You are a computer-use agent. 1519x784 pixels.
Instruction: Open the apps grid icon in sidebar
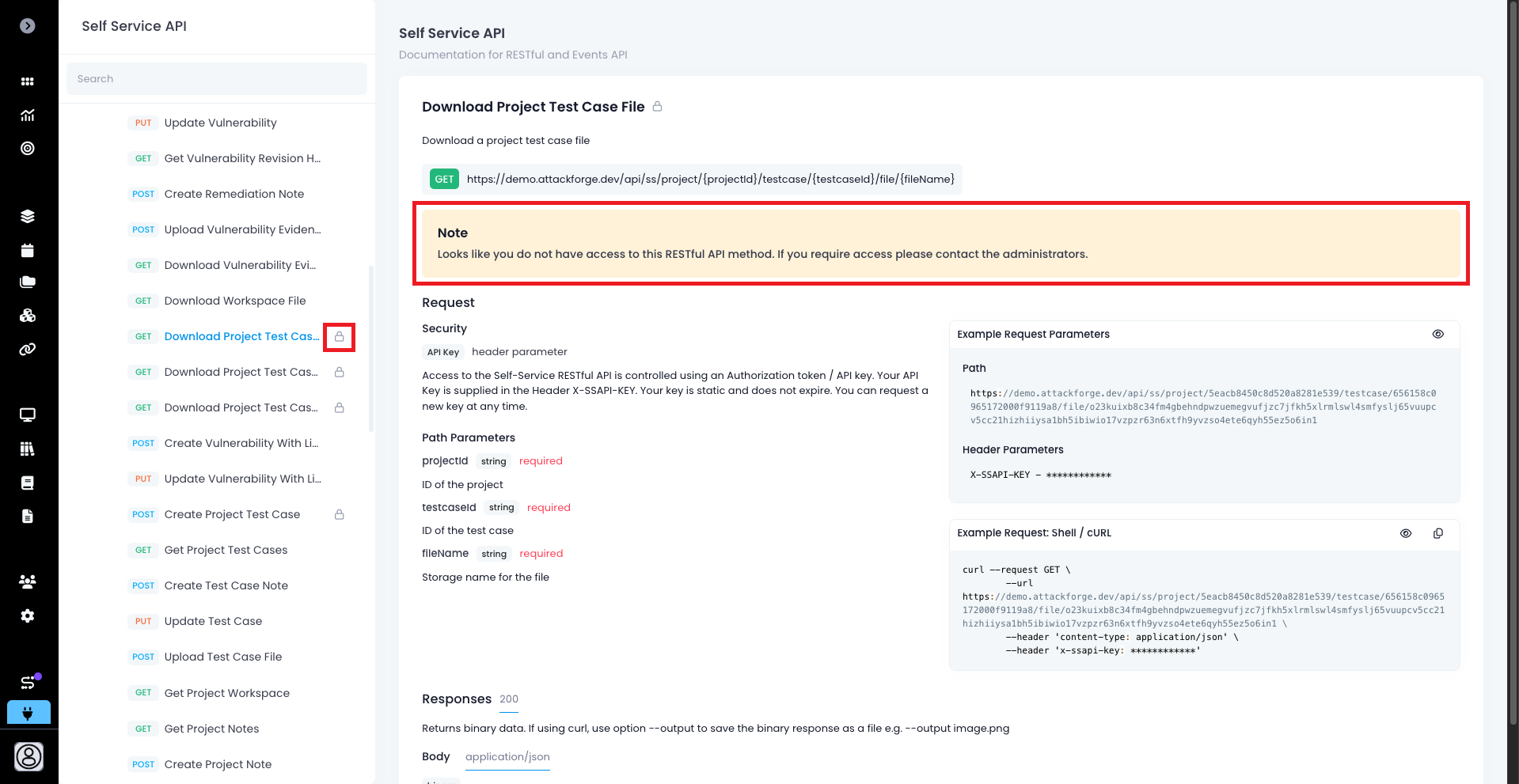tap(28, 81)
